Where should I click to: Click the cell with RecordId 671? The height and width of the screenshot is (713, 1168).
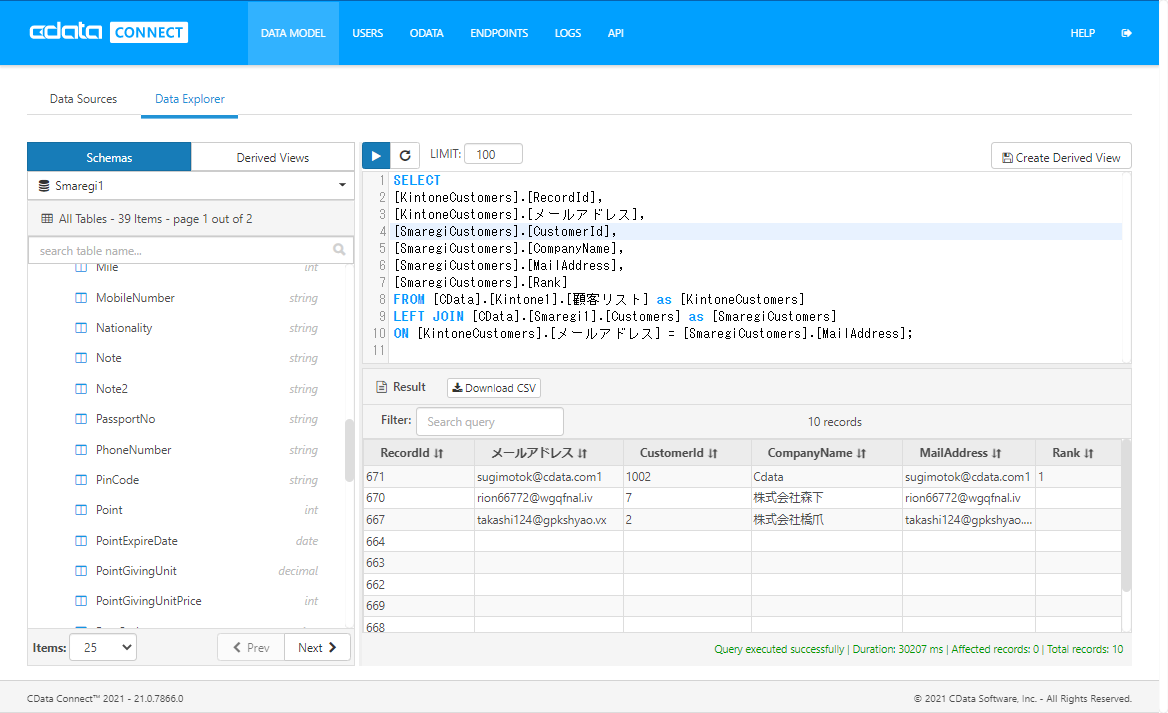[419, 477]
